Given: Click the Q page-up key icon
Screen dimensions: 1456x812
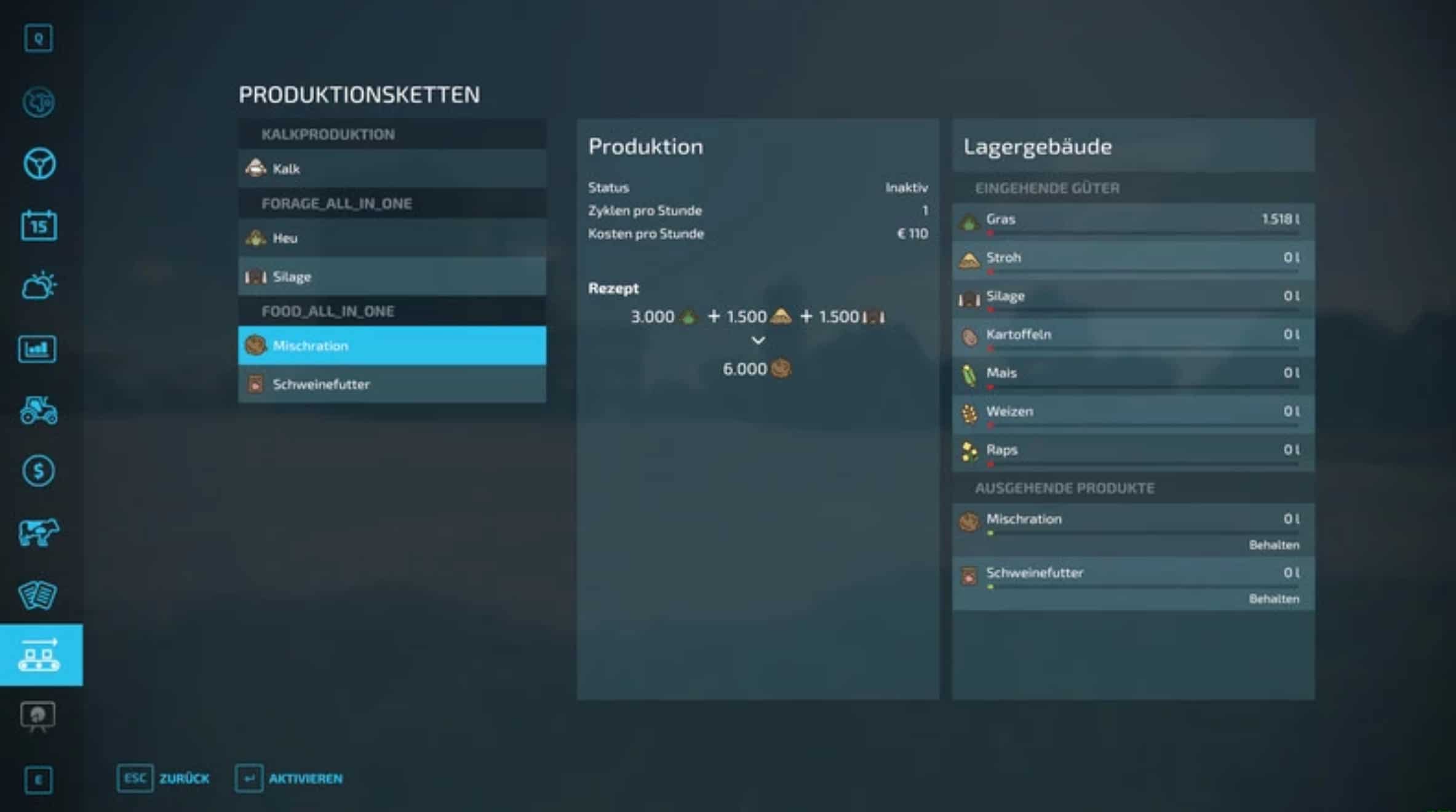Looking at the screenshot, I should point(39,39).
